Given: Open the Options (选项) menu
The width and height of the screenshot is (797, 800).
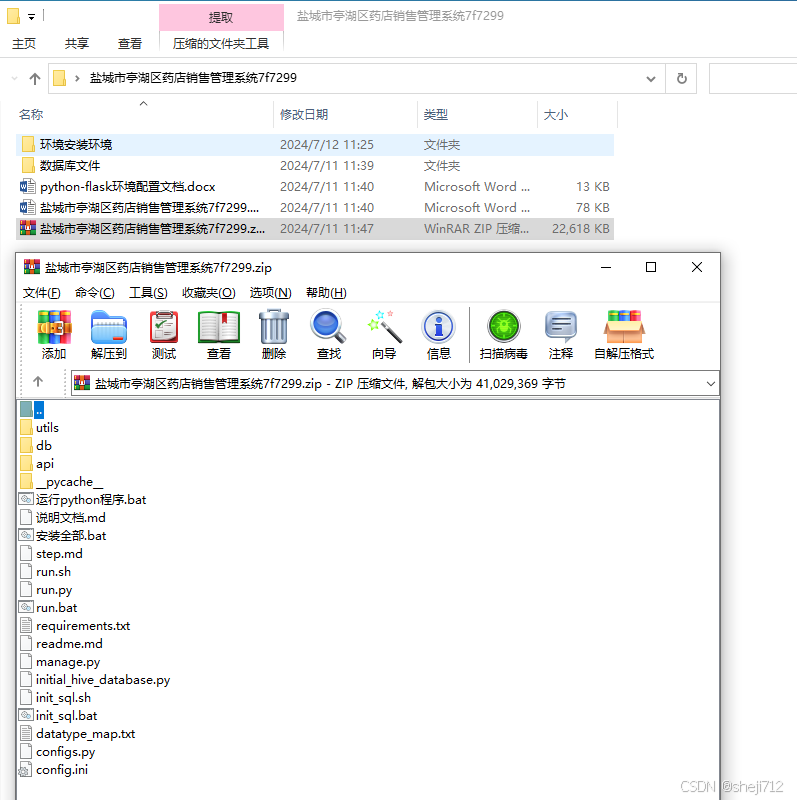Looking at the screenshot, I should 270,293.
